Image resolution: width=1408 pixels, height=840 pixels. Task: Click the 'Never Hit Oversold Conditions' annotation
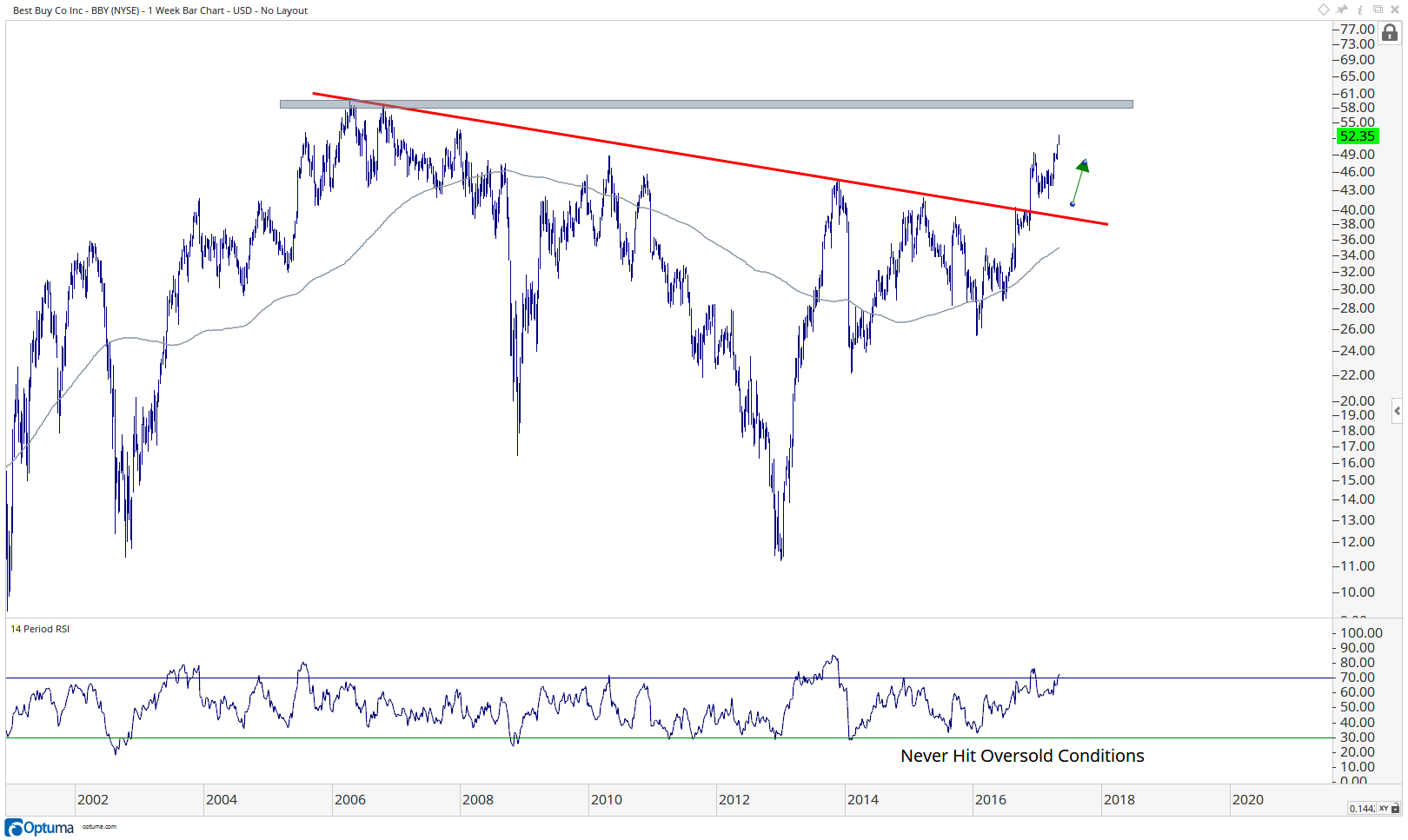point(1022,756)
